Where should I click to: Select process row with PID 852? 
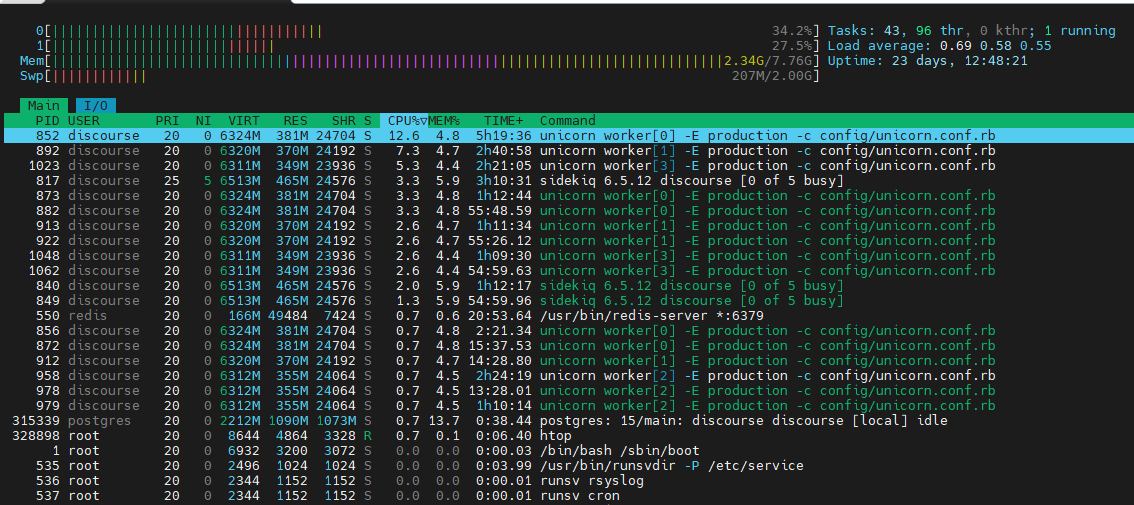pyautogui.click(x=567, y=136)
